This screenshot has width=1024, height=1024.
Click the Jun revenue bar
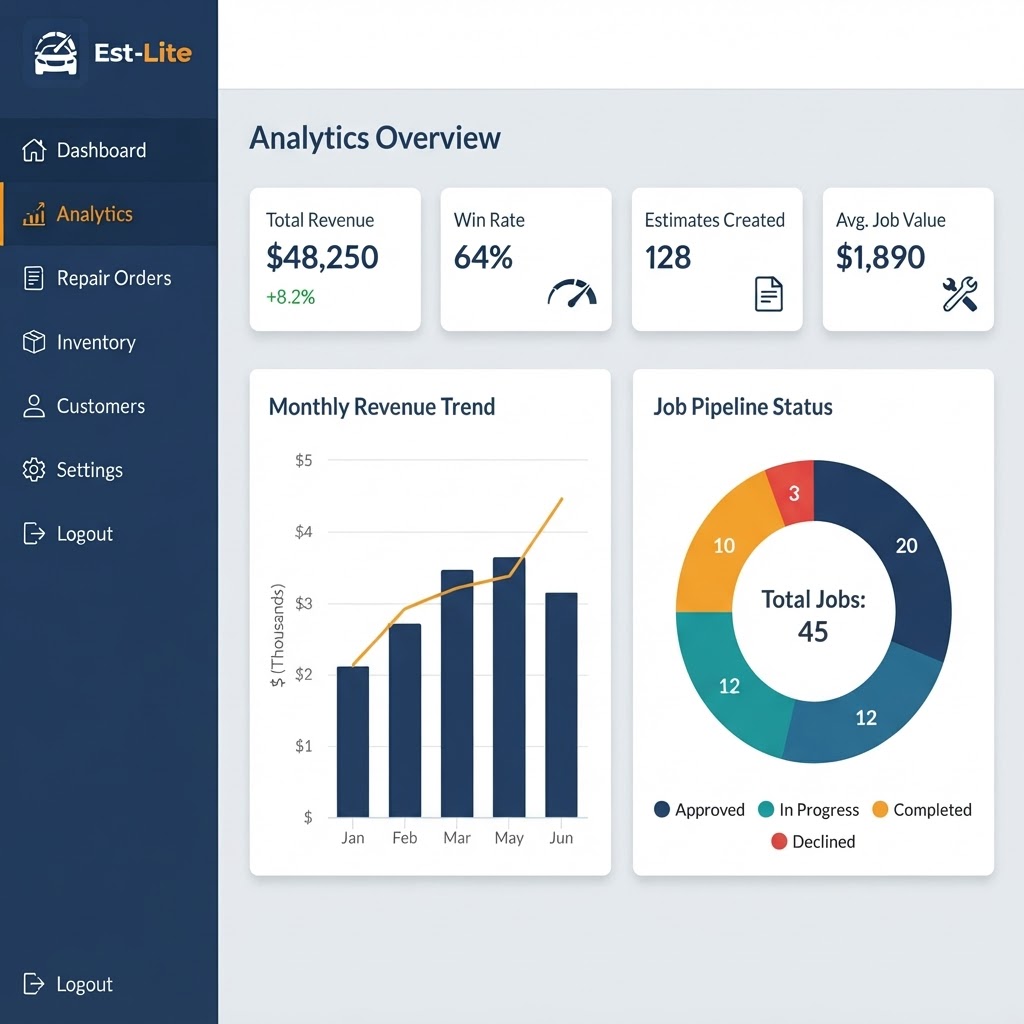click(562, 705)
